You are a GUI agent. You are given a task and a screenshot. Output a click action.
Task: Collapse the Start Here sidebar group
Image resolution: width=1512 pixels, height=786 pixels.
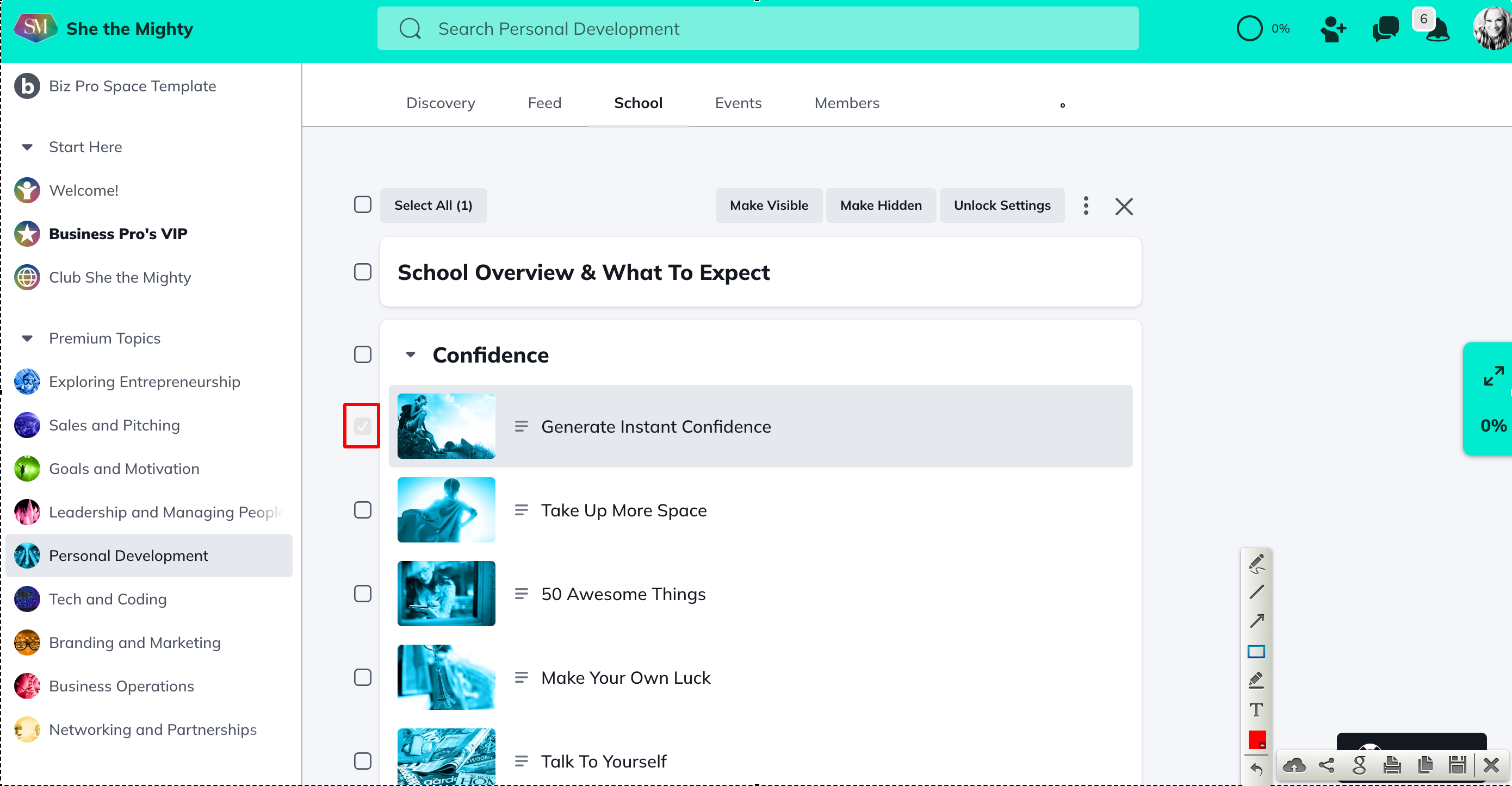click(27, 147)
